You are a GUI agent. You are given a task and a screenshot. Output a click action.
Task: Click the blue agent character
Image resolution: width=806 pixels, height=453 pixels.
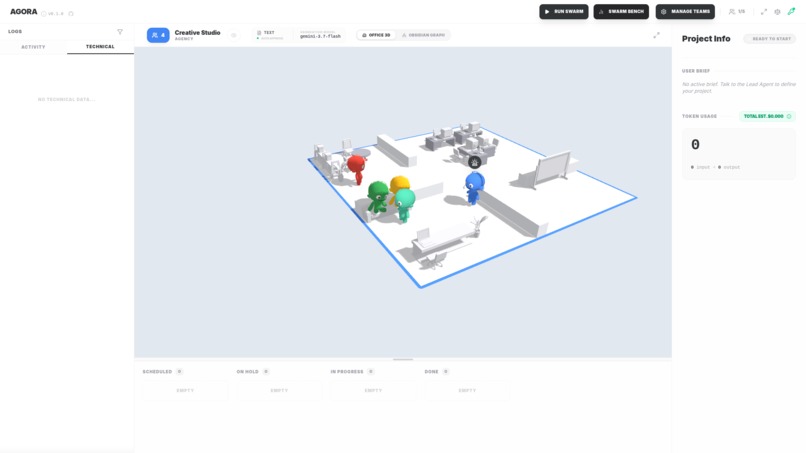pyautogui.click(x=474, y=188)
